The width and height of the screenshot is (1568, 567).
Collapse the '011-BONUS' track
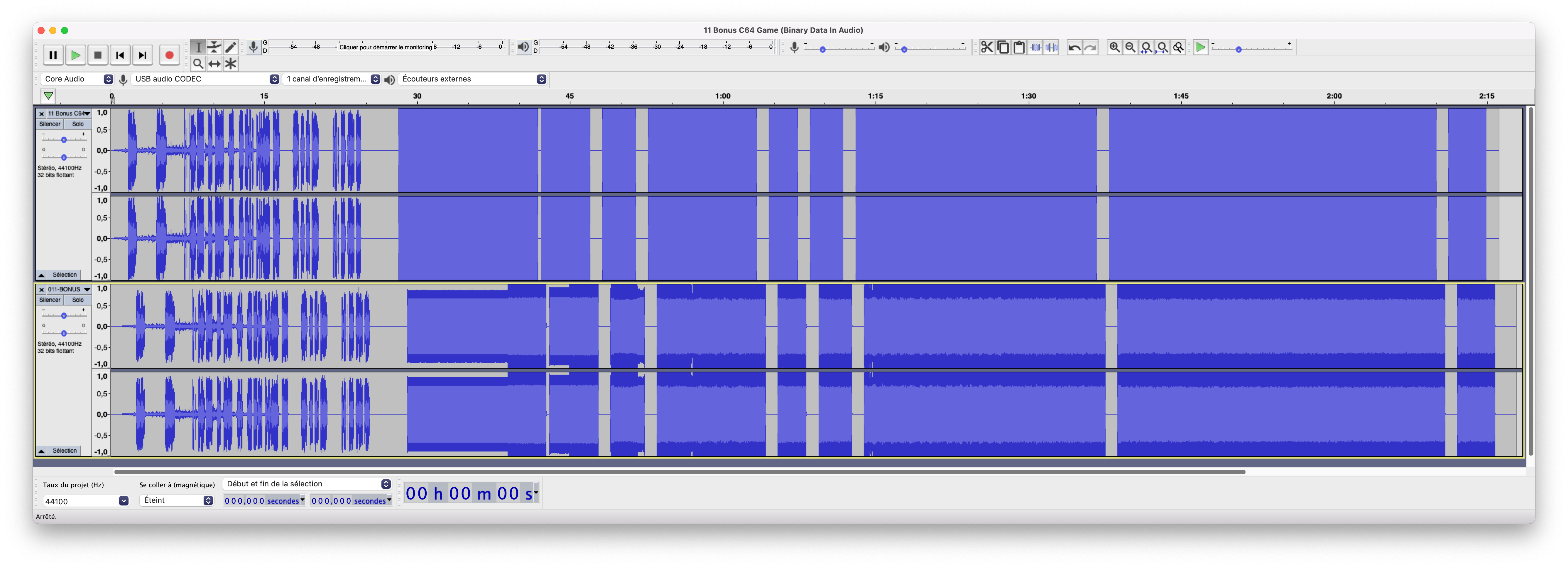[41, 451]
